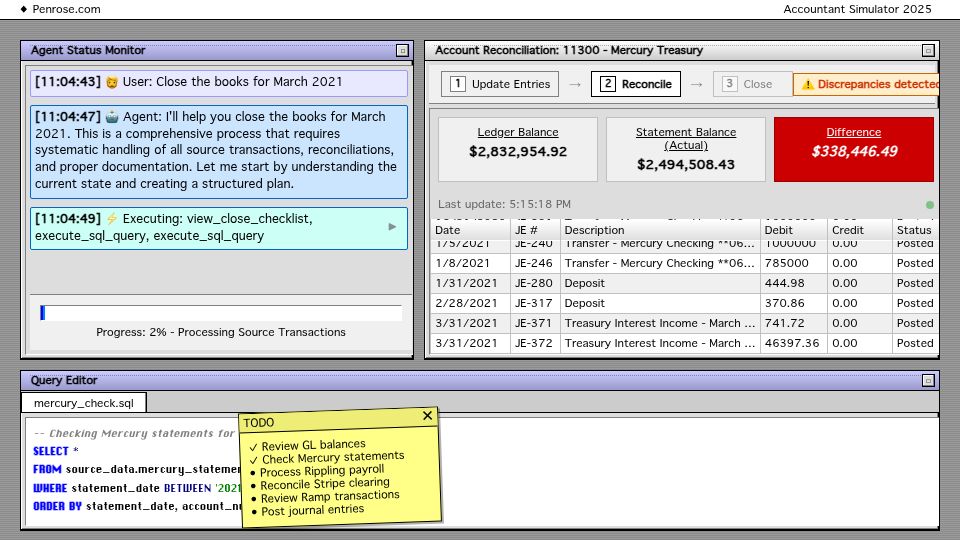Click the Transfer - Mercury Checking description for JE-246

pos(659,263)
